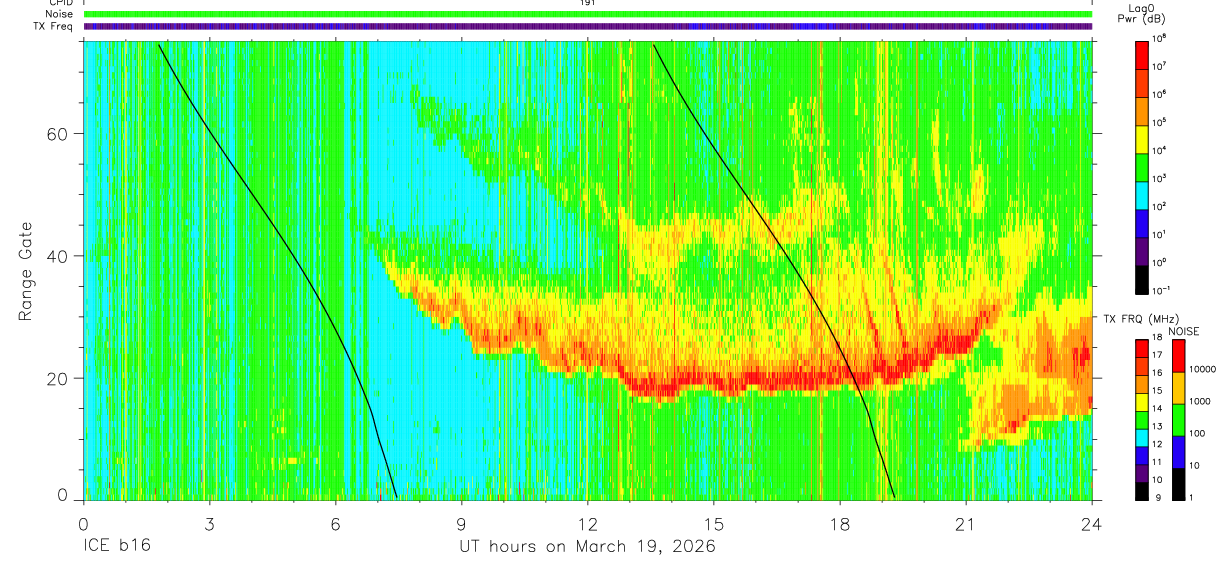
Task: Click x-axis tick label '9'
Action: (x=462, y=524)
